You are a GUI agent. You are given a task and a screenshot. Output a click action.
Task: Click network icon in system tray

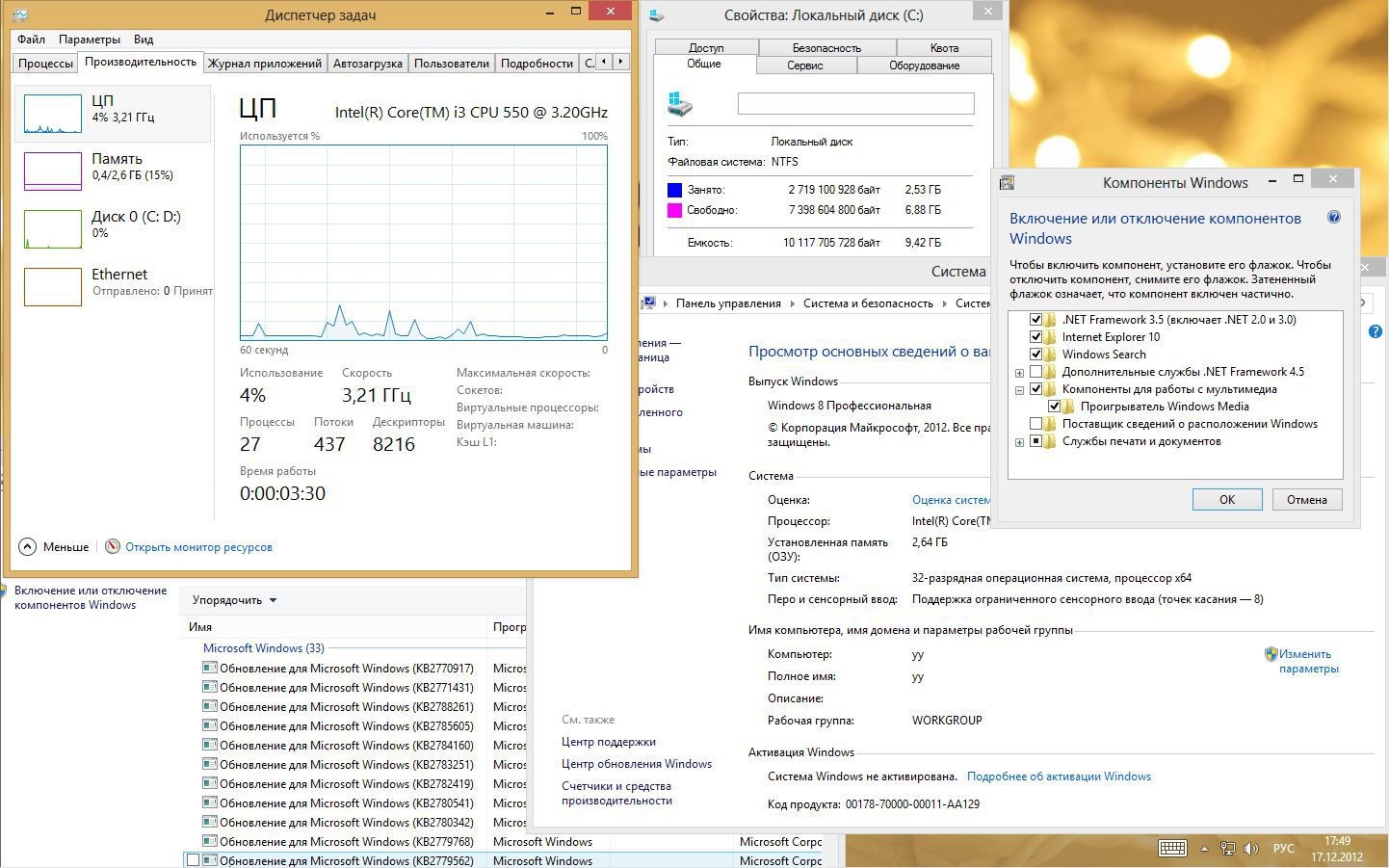pos(1227,849)
